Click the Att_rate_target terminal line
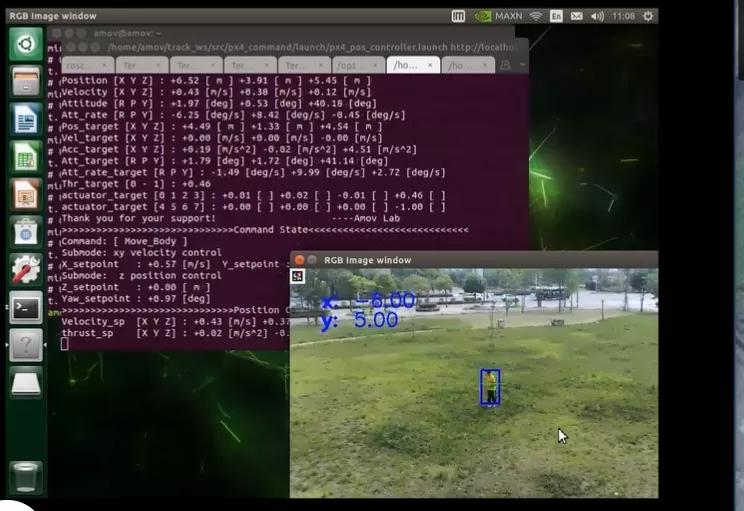Viewport: 744px width, 511px height. (253, 172)
